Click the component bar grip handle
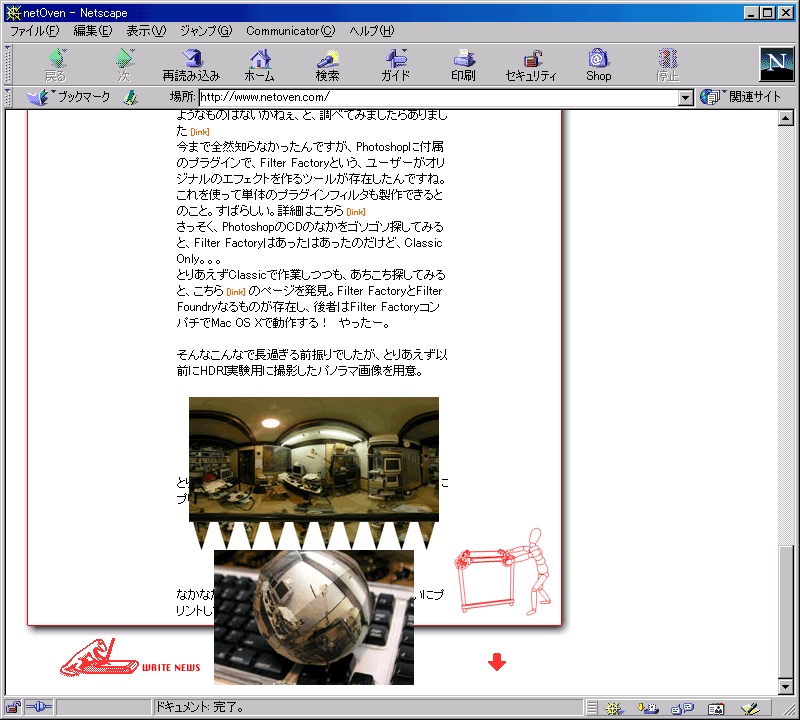800x720 pixels. point(591,708)
